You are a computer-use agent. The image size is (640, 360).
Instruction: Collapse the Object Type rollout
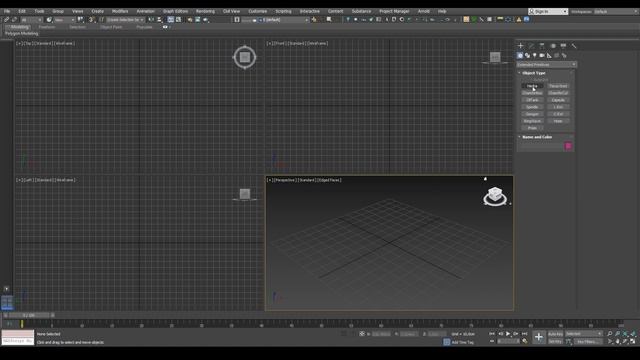click(x=534, y=73)
